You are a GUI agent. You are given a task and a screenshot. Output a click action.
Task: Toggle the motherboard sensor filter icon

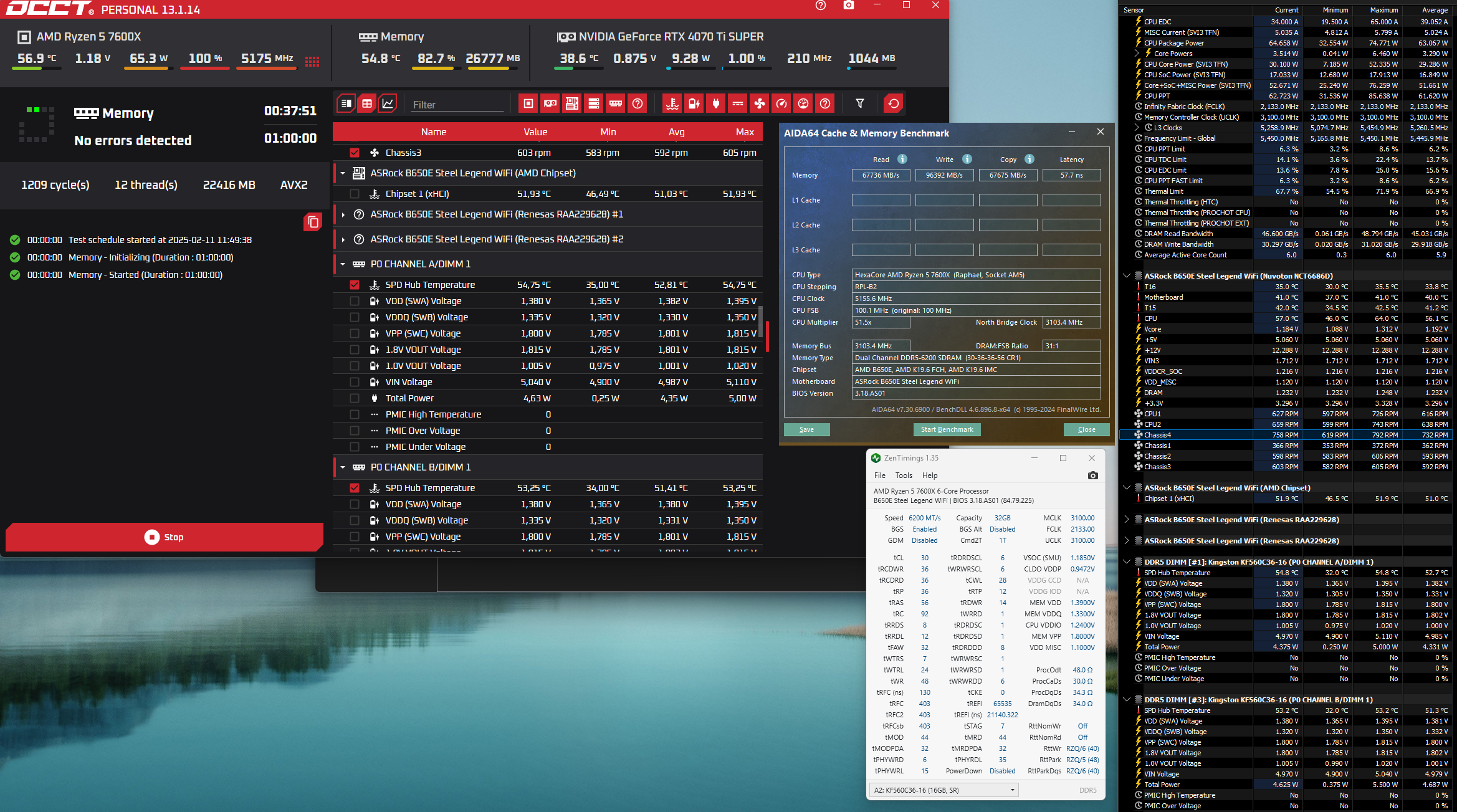(572, 103)
